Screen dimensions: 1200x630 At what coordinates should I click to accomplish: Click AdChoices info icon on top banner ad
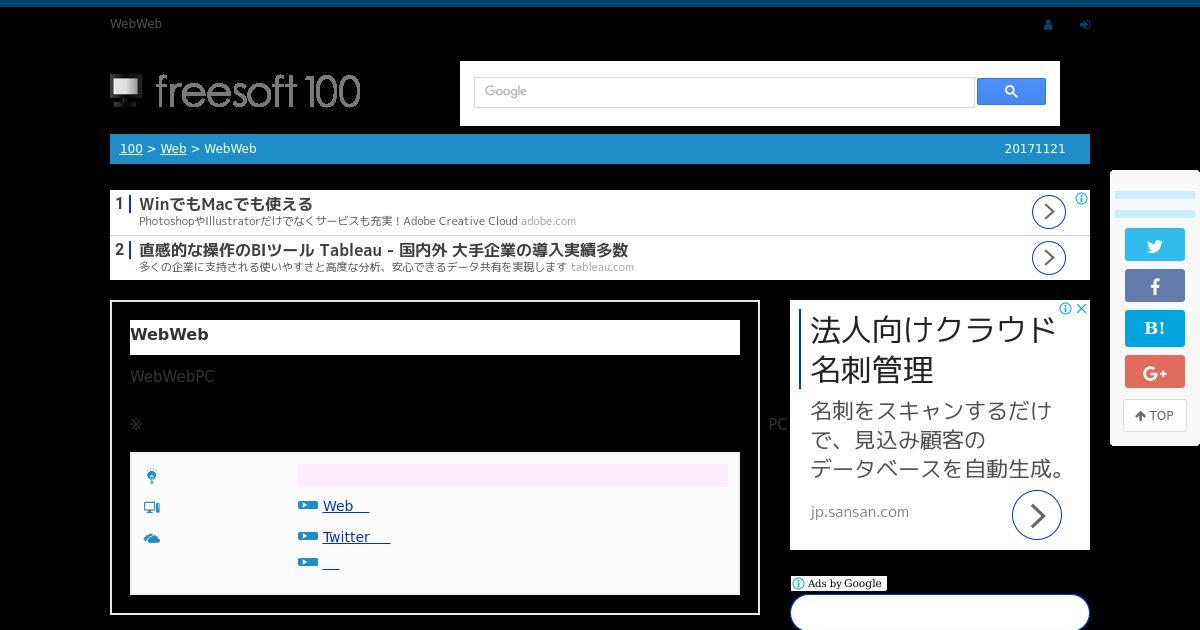point(1081,199)
